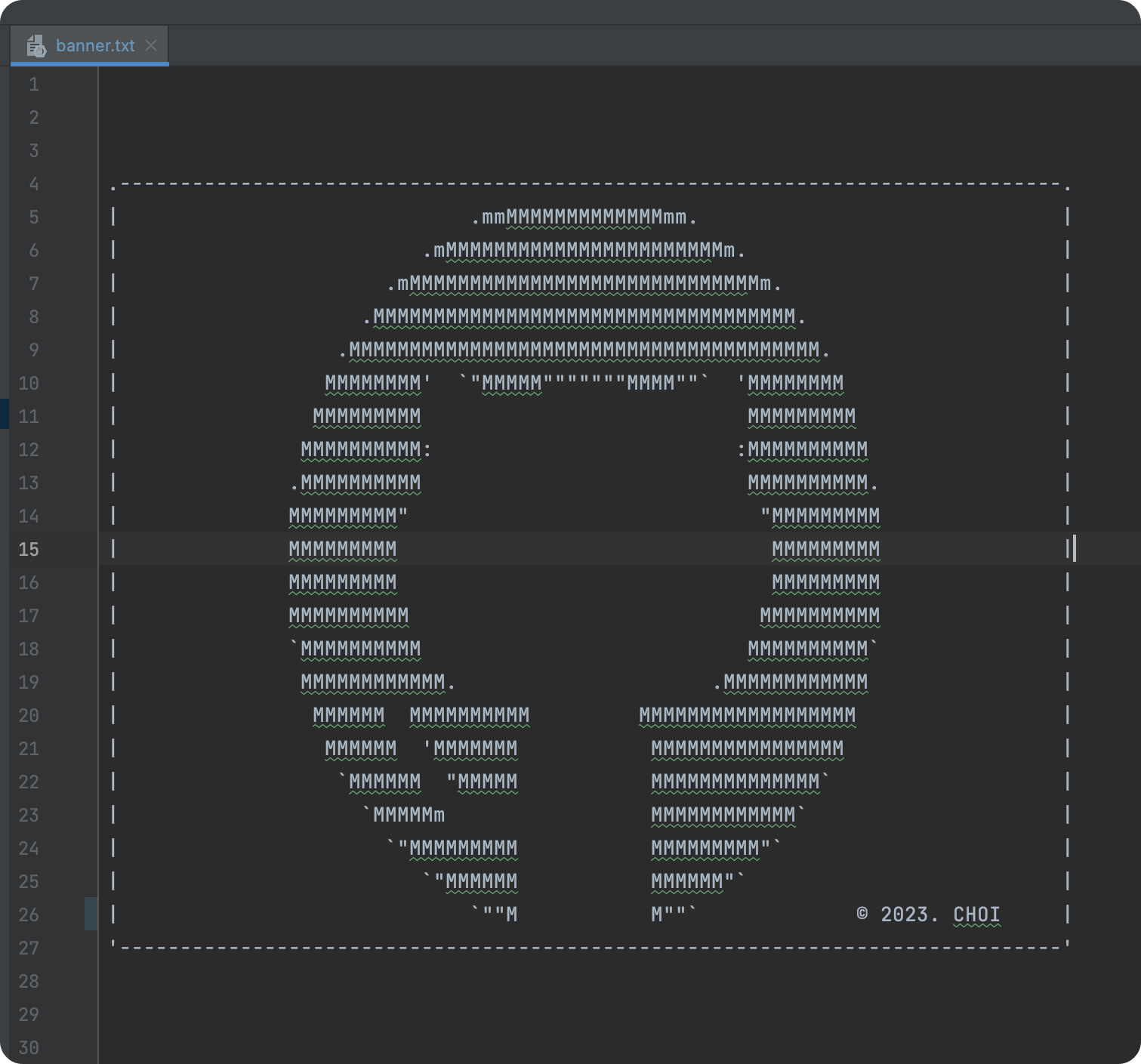This screenshot has height=1064, width=1141.
Task: Click line number 1 in the gutter
Action: click(x=34, y=84)
